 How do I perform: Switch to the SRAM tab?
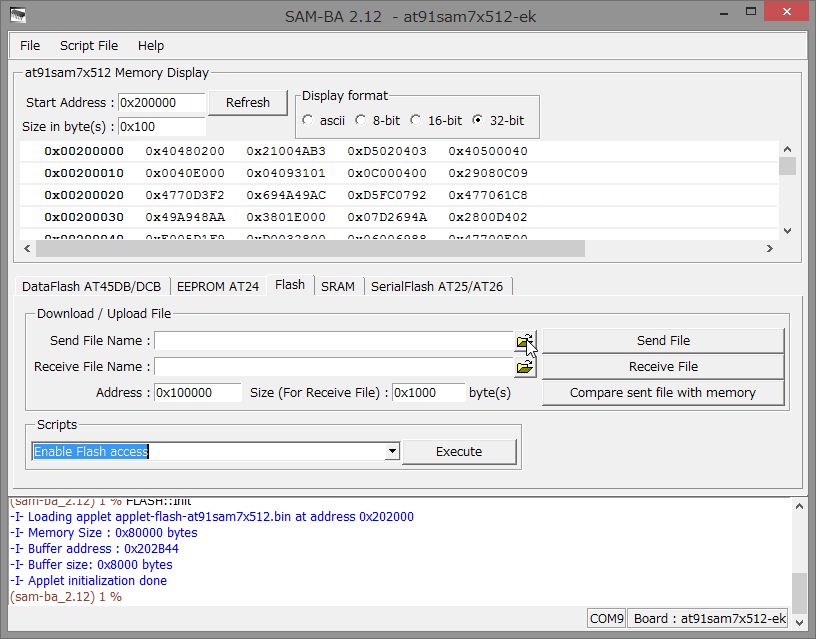(x=338, y=287)
